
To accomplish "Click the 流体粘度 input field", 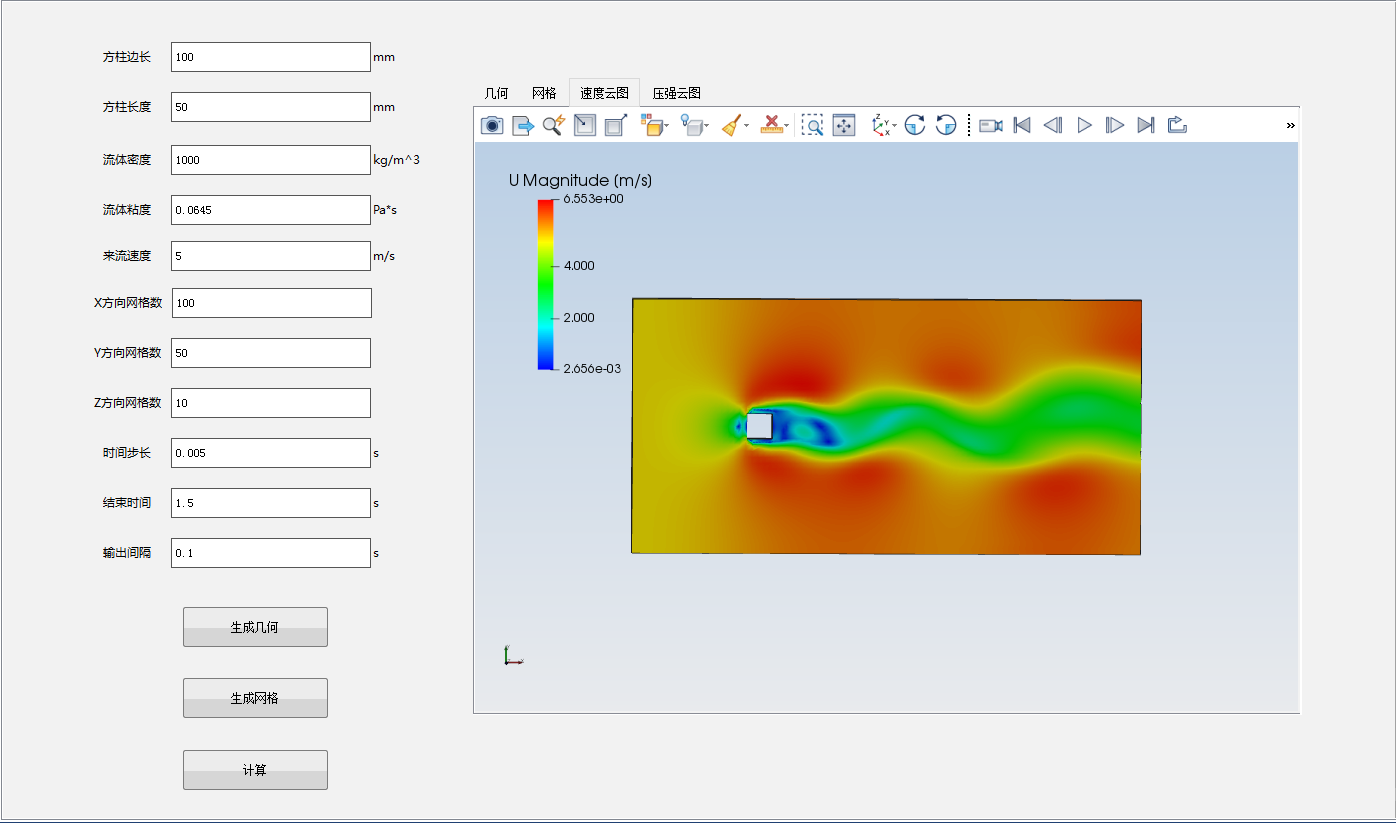I will click(271, 210).
